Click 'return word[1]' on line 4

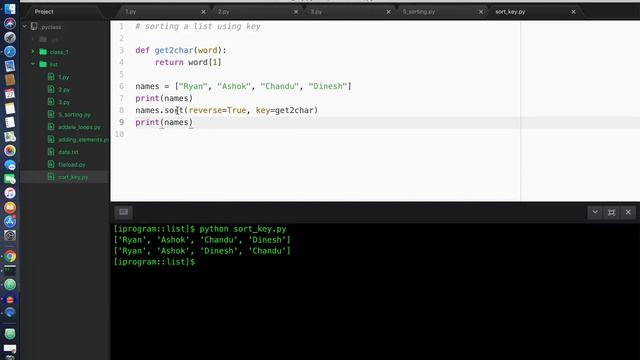tap(188, 62)
